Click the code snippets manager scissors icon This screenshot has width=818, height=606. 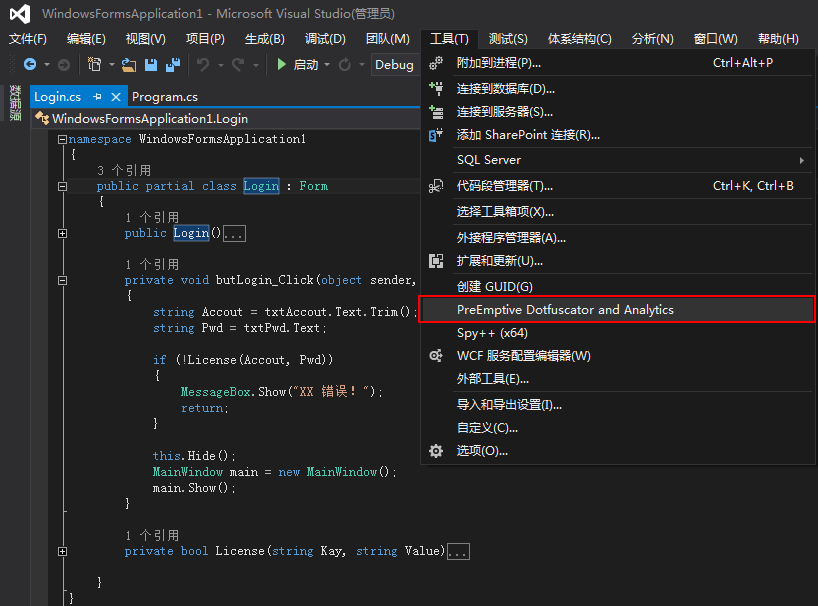coord(436,186)
